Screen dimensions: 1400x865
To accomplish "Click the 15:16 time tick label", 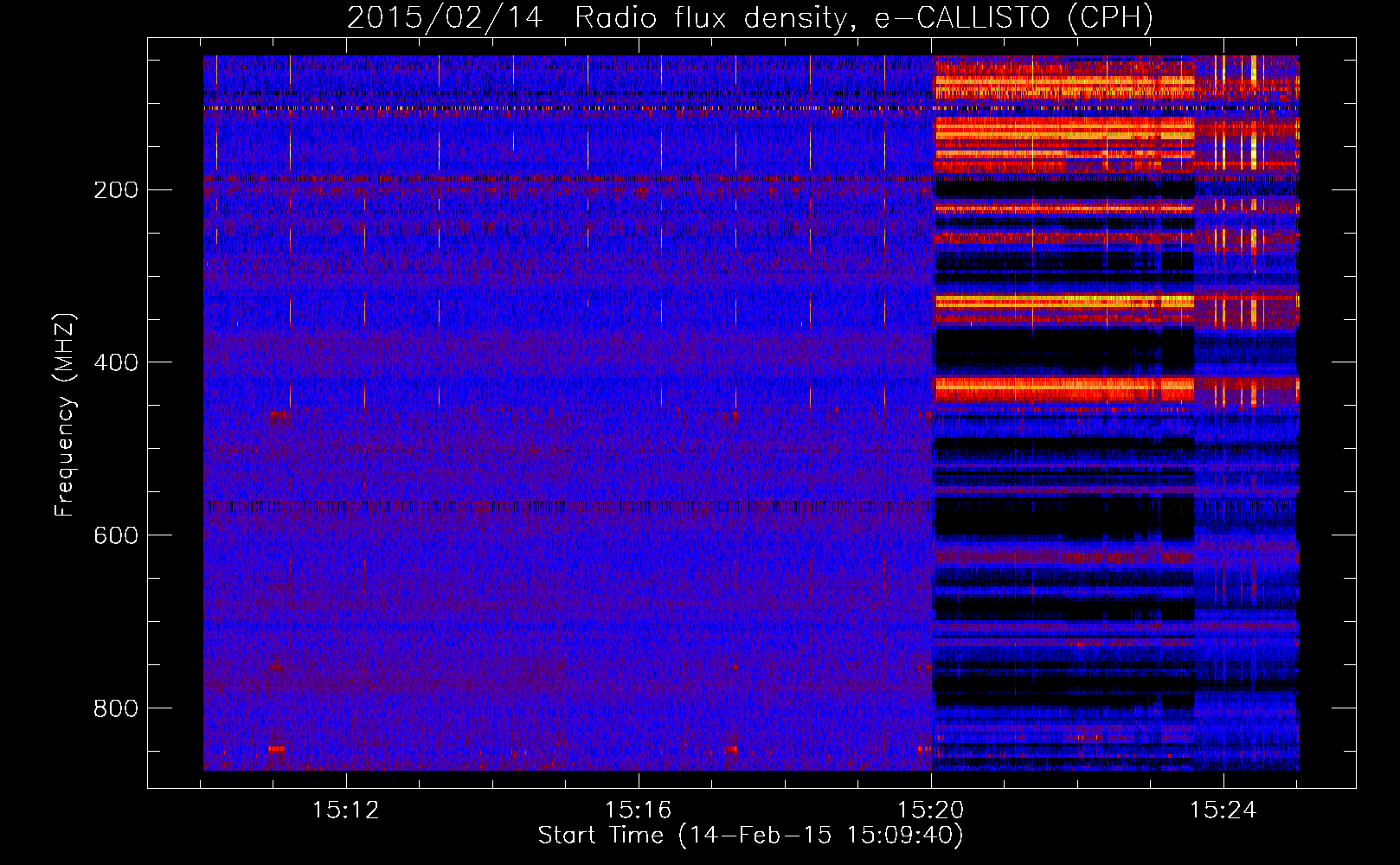I will (x=639, y=811).
